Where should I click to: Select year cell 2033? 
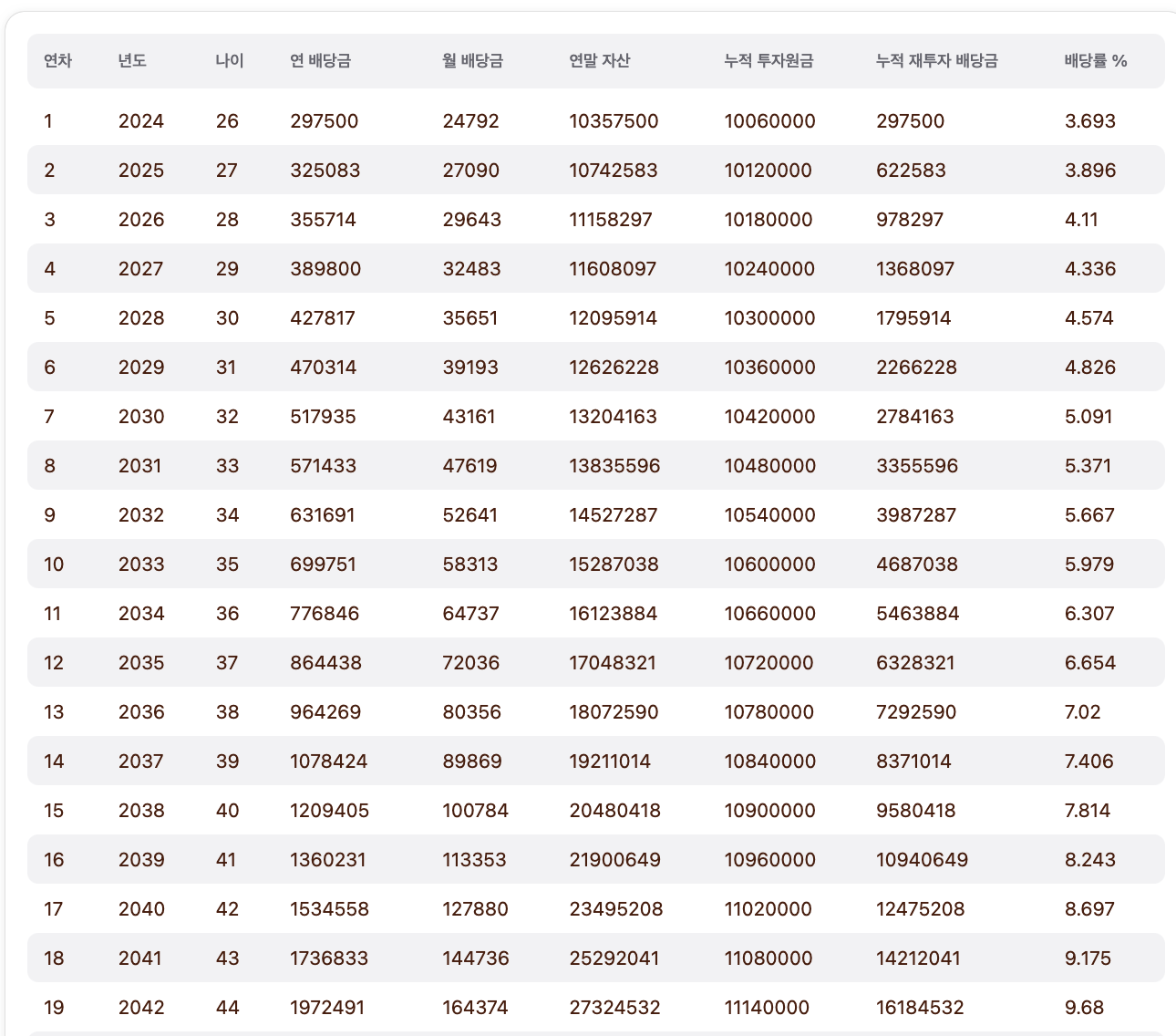coord(141,565)
